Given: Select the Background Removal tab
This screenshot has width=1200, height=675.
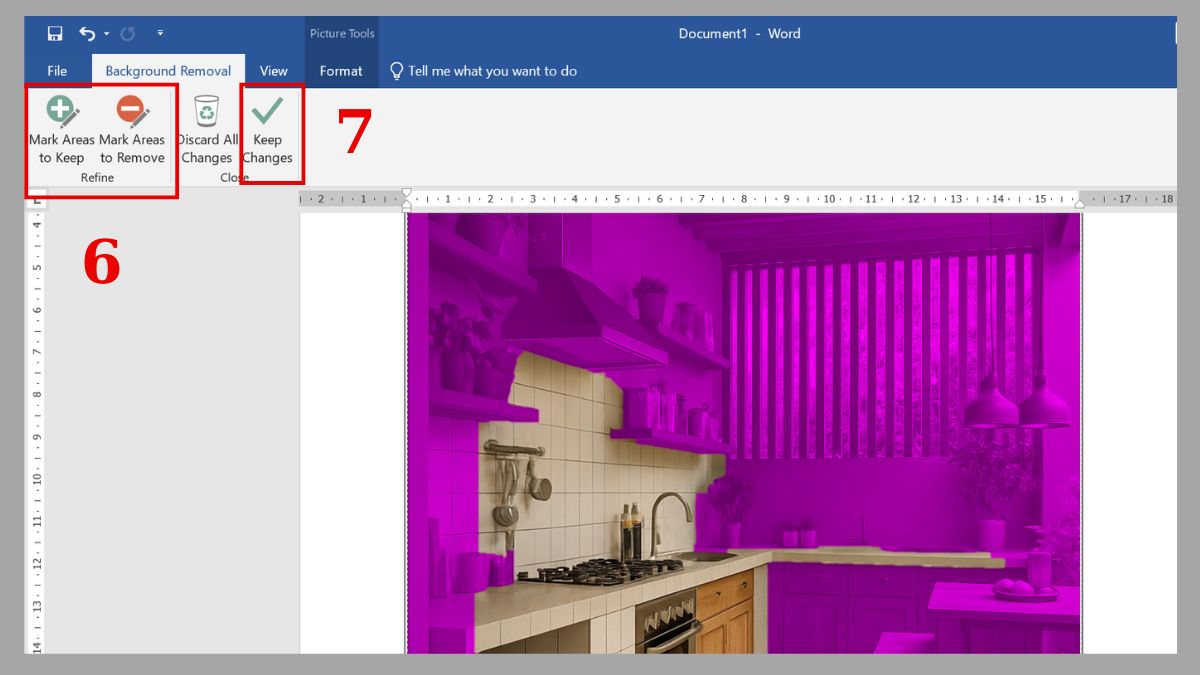Looking at the screenshot, I should (x=167, y=71).
